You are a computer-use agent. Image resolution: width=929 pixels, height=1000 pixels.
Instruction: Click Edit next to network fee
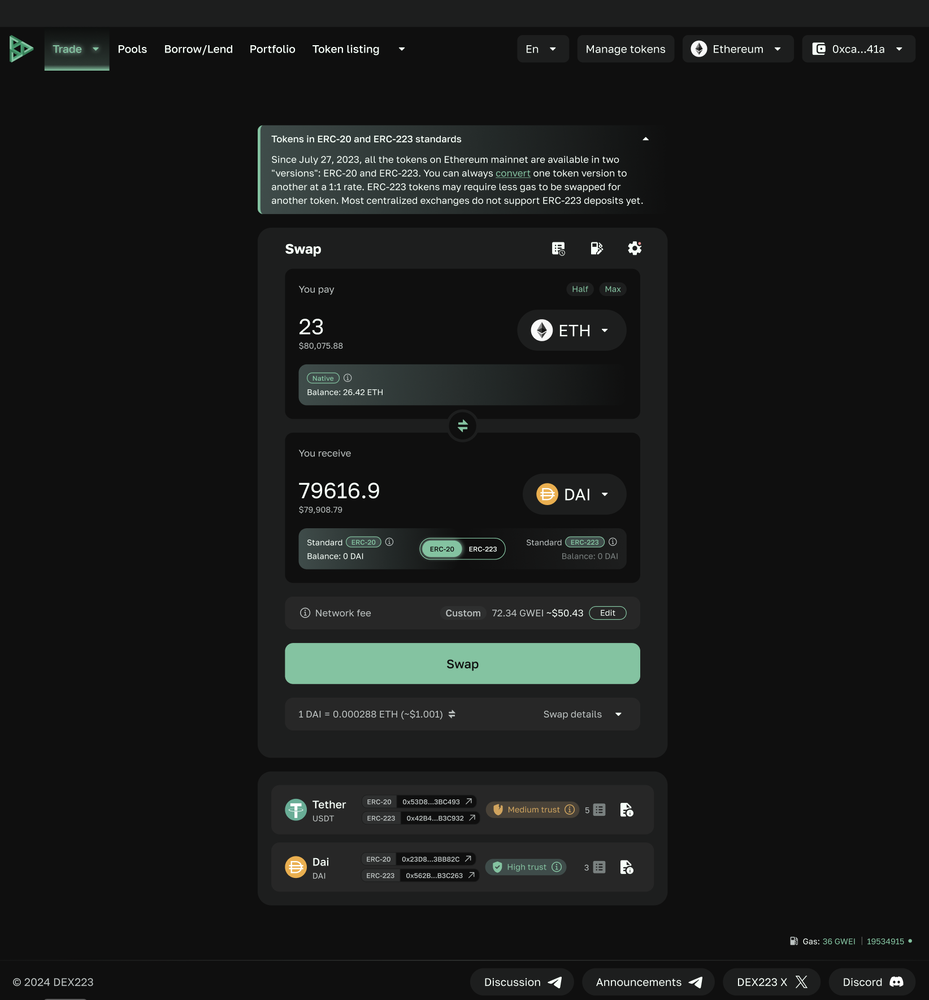pos(608,613)
